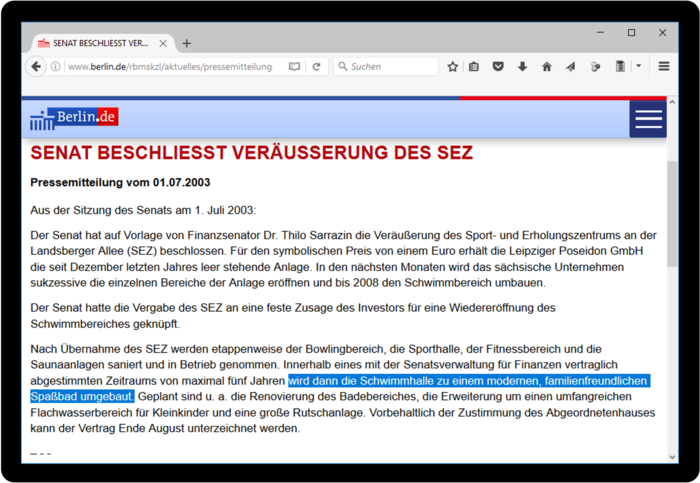Show bookmarks list icon next to the star
This screenshot has width=700, height=483.
(x=474, y=67)
